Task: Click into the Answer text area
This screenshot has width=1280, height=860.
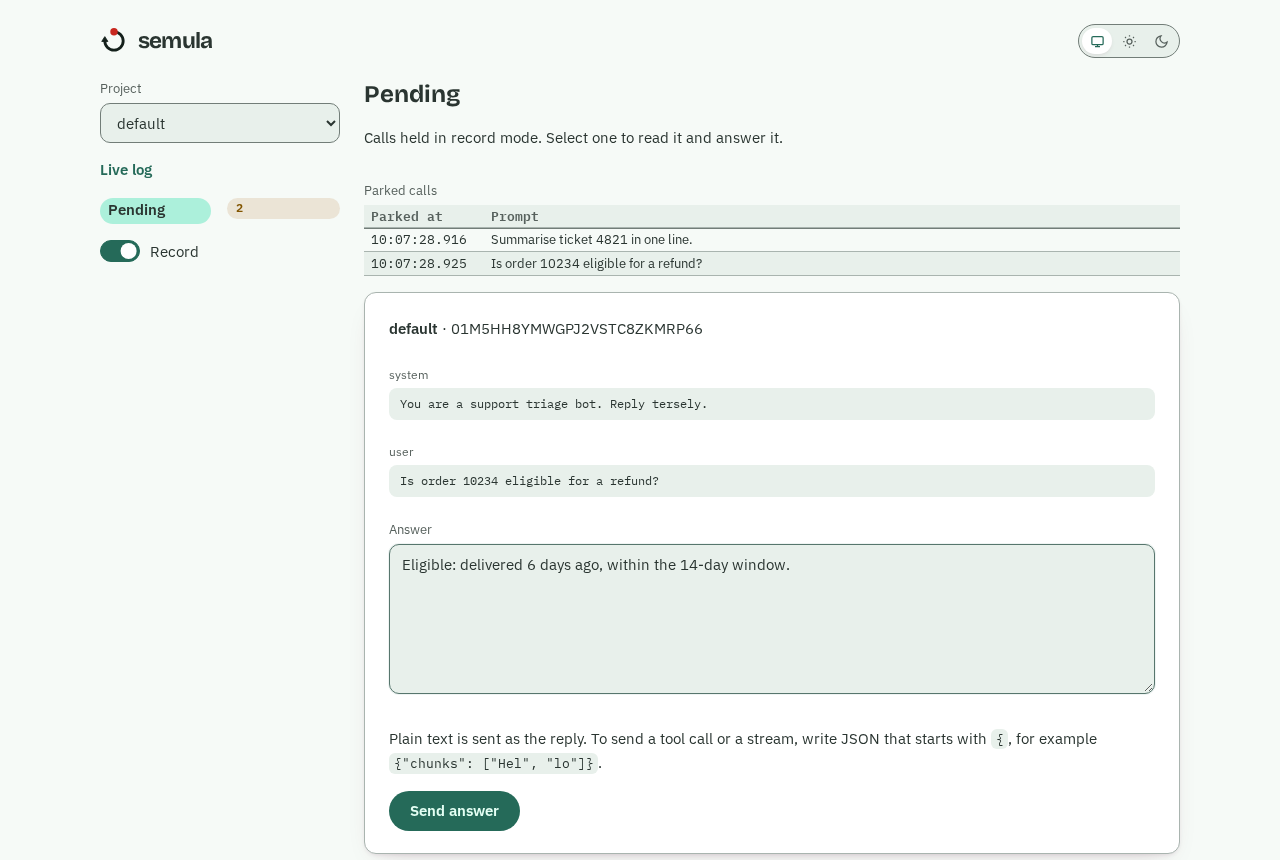Action: [772, 619]
